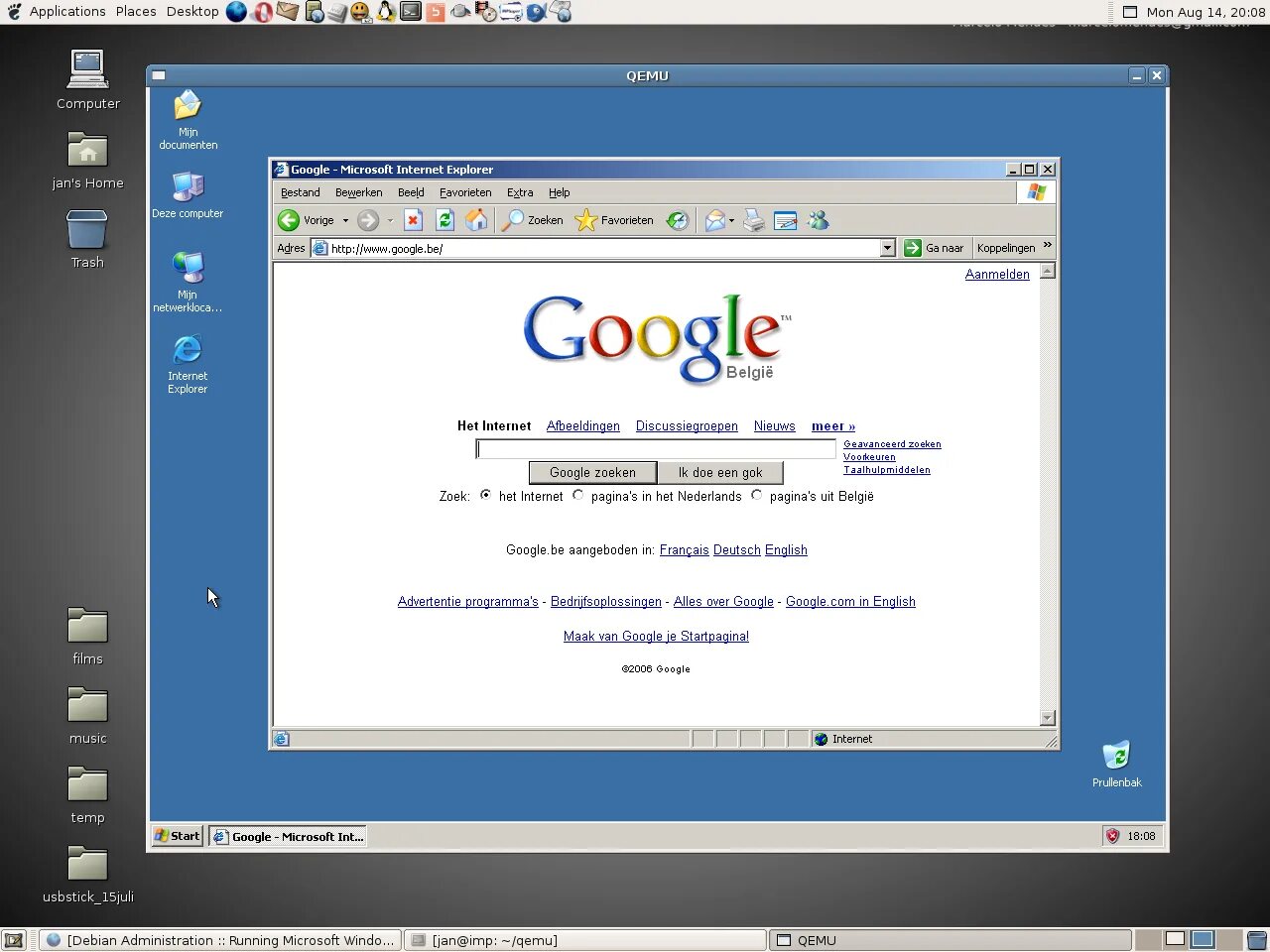Open the Nieuws link
Image resolution: width=1270 pixels, height=952 pixels.
pyautogui.click(x=775, y=426)
